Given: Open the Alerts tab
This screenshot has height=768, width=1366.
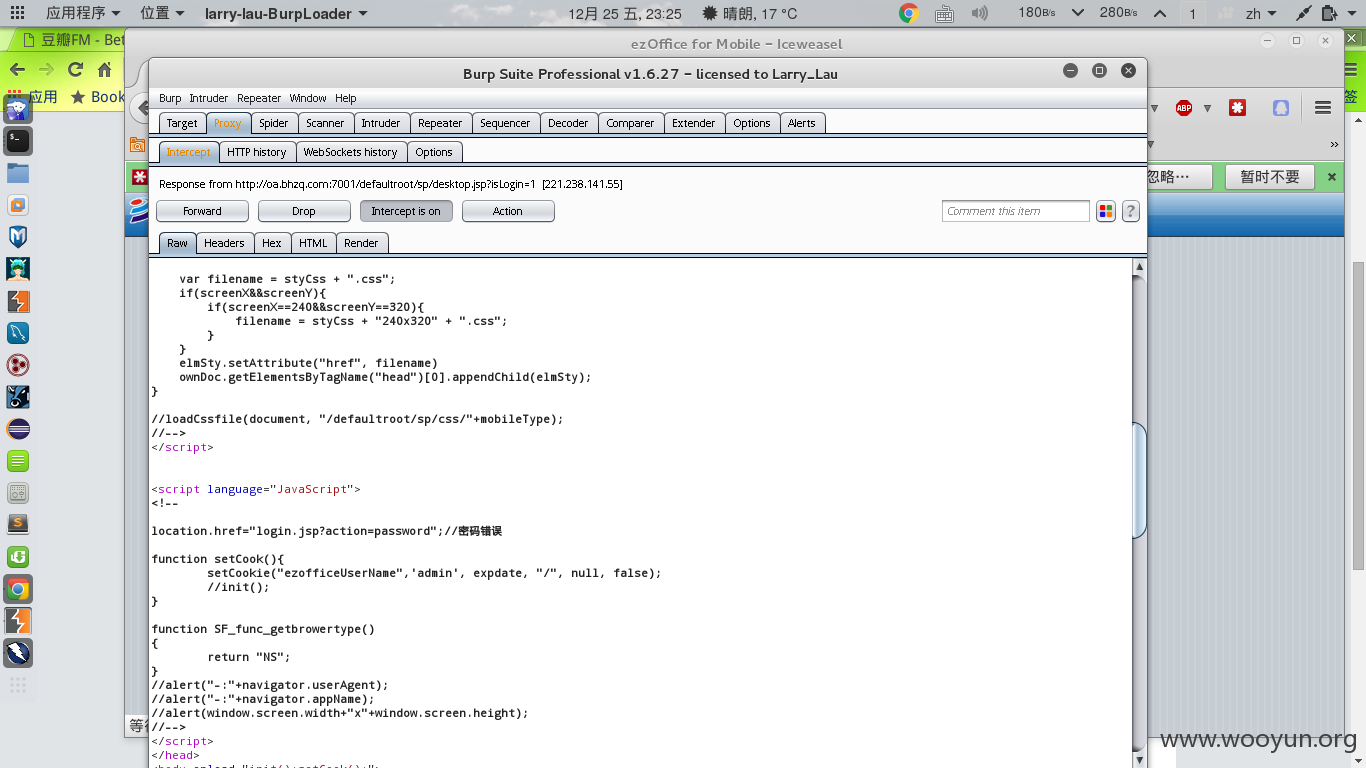Looking at the screenshot, I should click(802, 123).
